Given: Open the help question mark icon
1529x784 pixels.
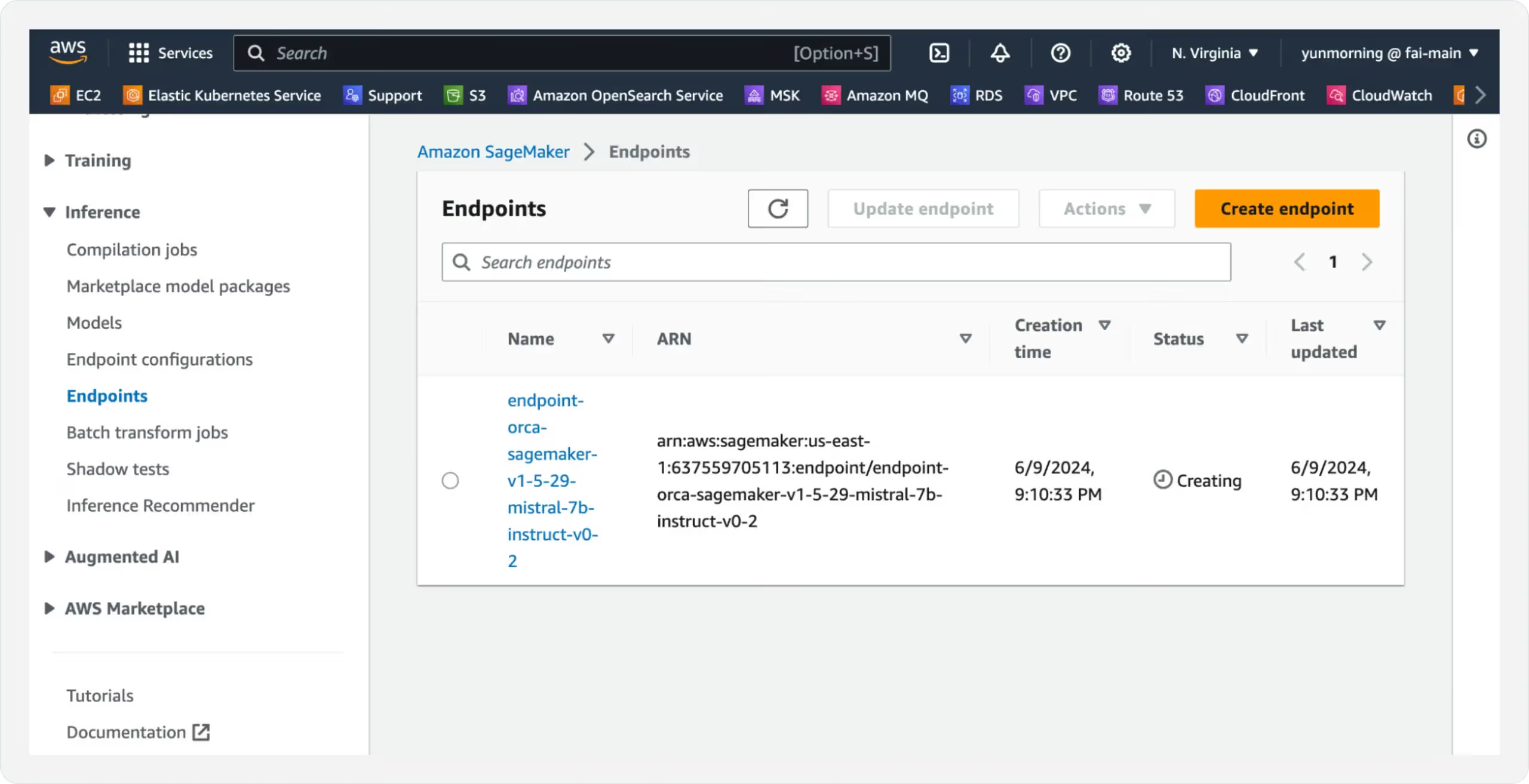Looking at the screenshot, I should [1061, 53].
